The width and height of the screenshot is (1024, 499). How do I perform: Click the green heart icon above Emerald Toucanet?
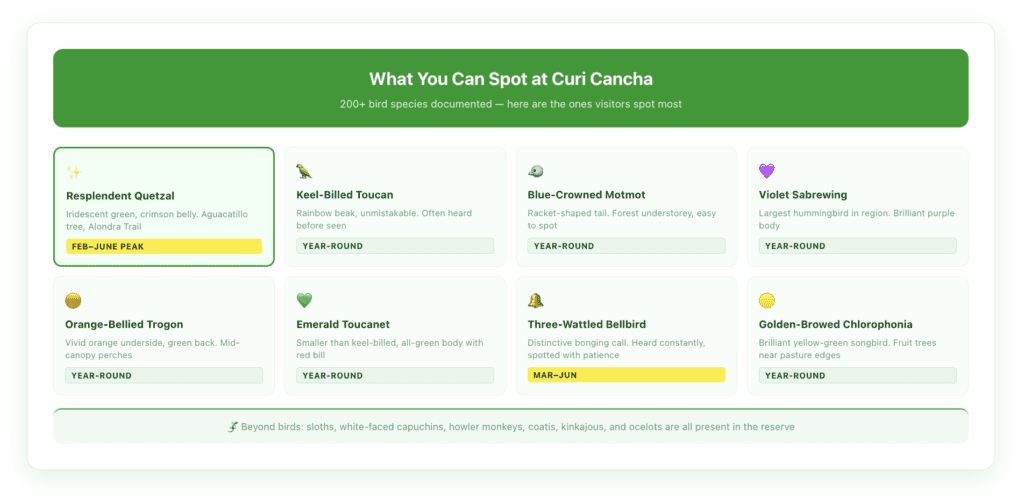[304, 301]
